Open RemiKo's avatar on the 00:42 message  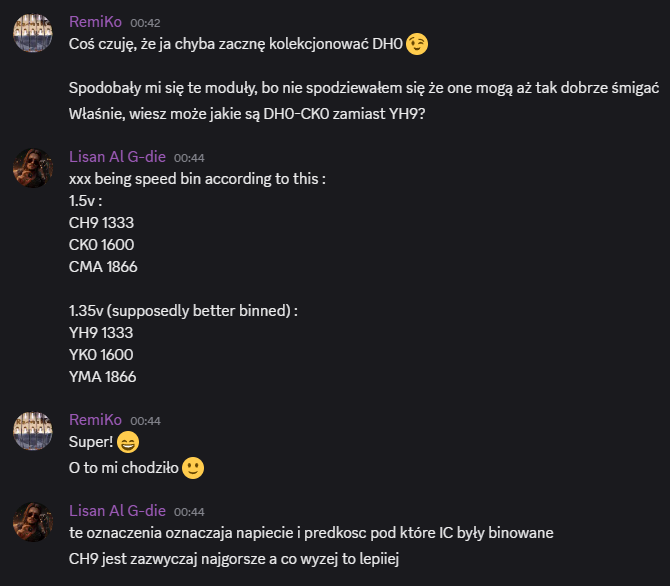pyautogui.click(x=33, y=33)
